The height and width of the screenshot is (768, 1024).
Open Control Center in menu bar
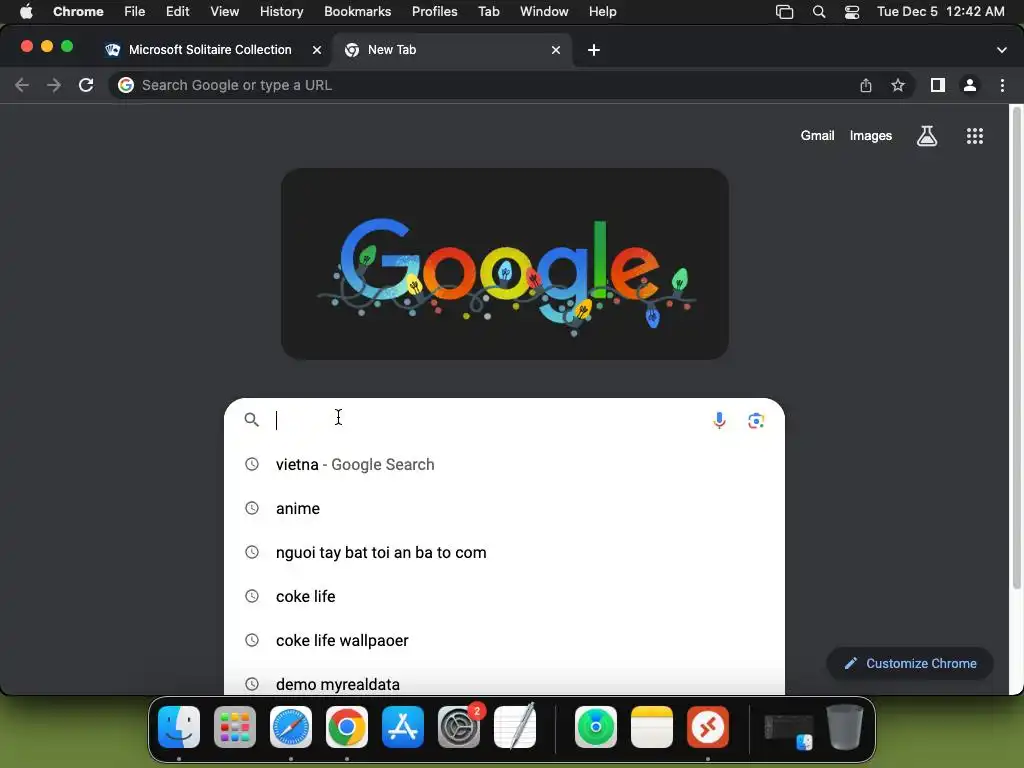(852, 12)
